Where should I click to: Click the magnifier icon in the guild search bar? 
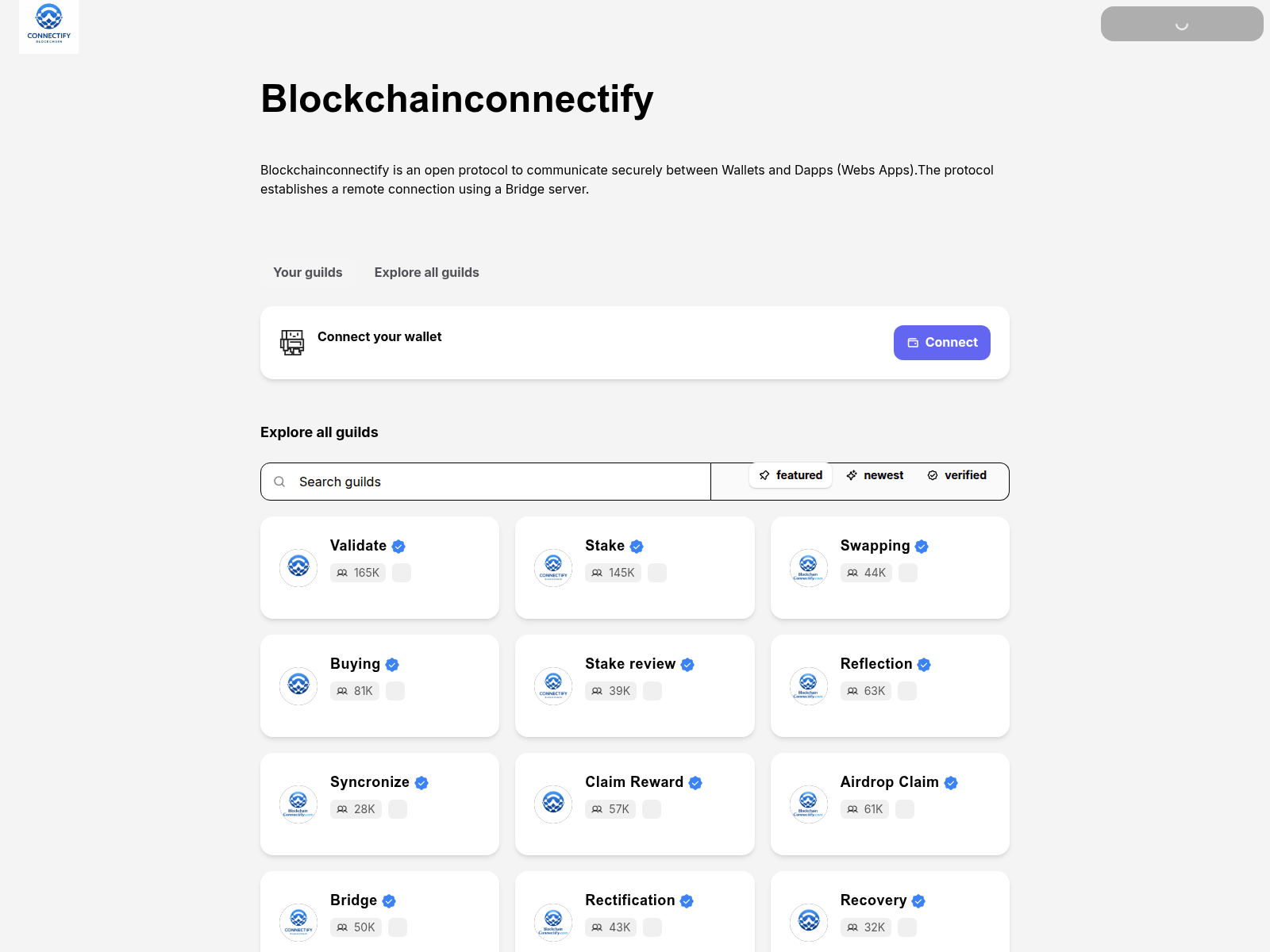click(279, 482)
